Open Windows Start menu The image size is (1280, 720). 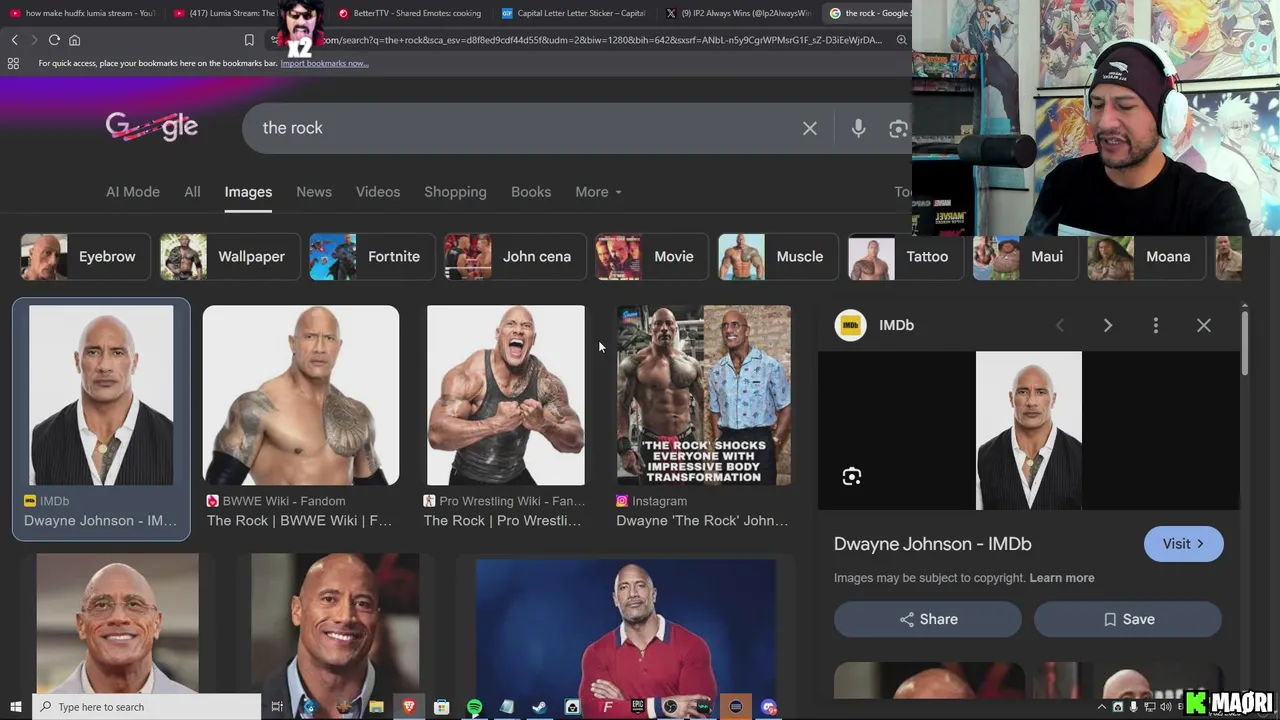click(x=15, y=707)
